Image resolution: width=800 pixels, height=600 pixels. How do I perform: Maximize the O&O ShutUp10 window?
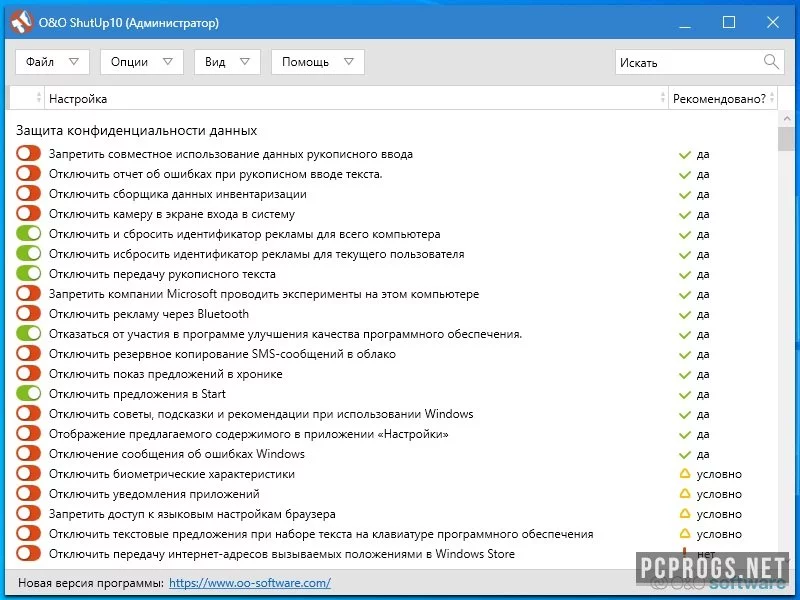pos(729,22)
